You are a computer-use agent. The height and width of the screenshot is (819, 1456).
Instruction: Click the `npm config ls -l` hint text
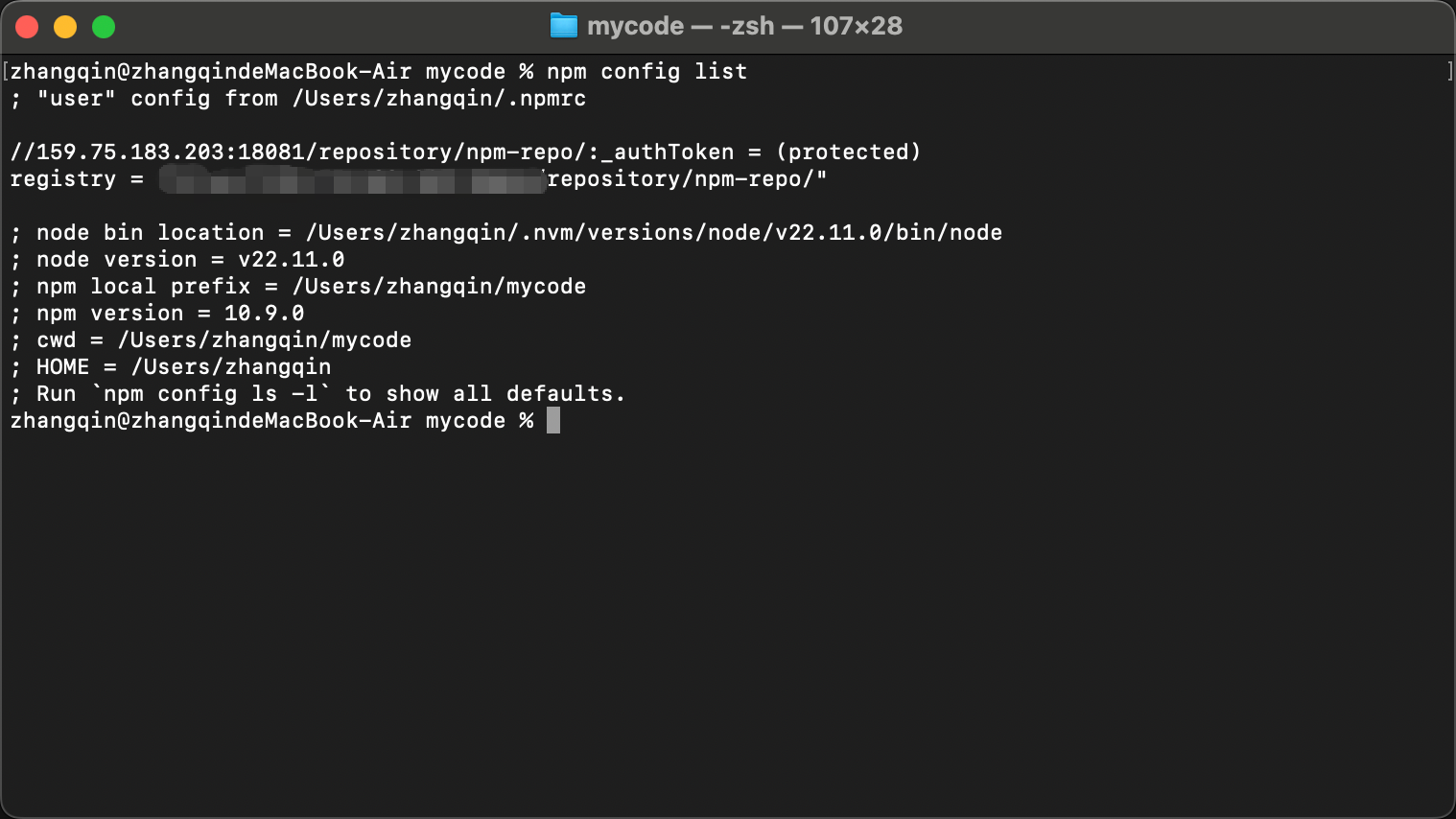tap(210, 394)
